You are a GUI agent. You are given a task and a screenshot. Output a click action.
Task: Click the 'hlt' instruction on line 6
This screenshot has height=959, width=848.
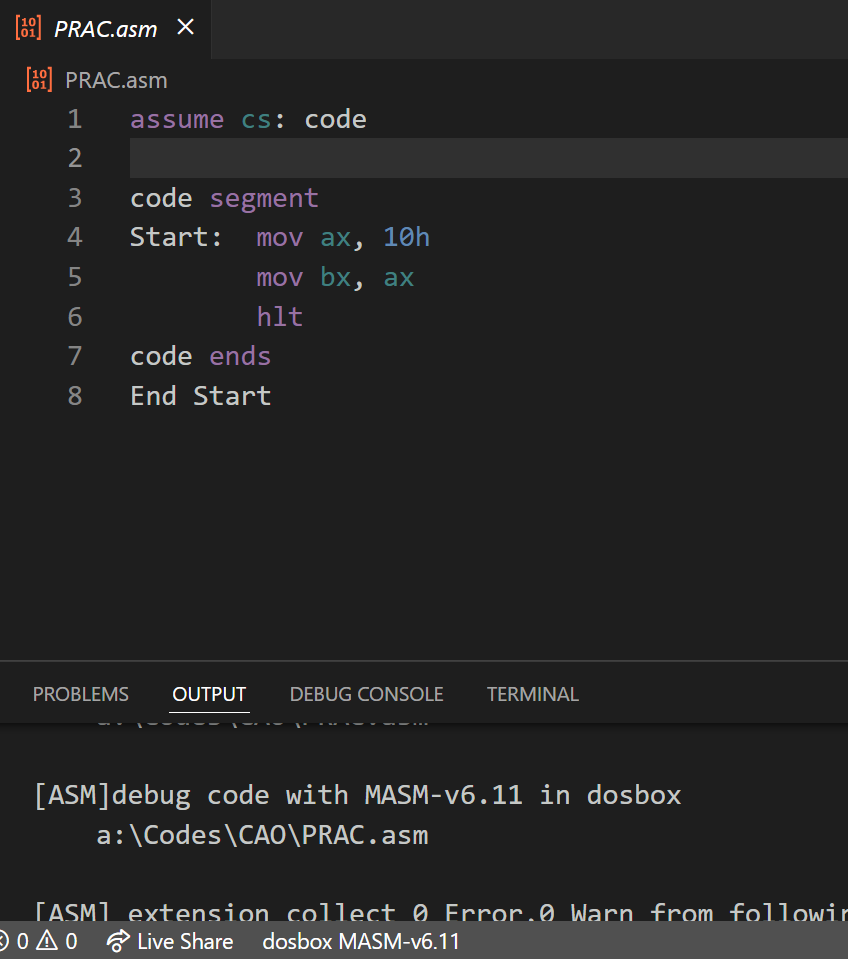[279, 317]
